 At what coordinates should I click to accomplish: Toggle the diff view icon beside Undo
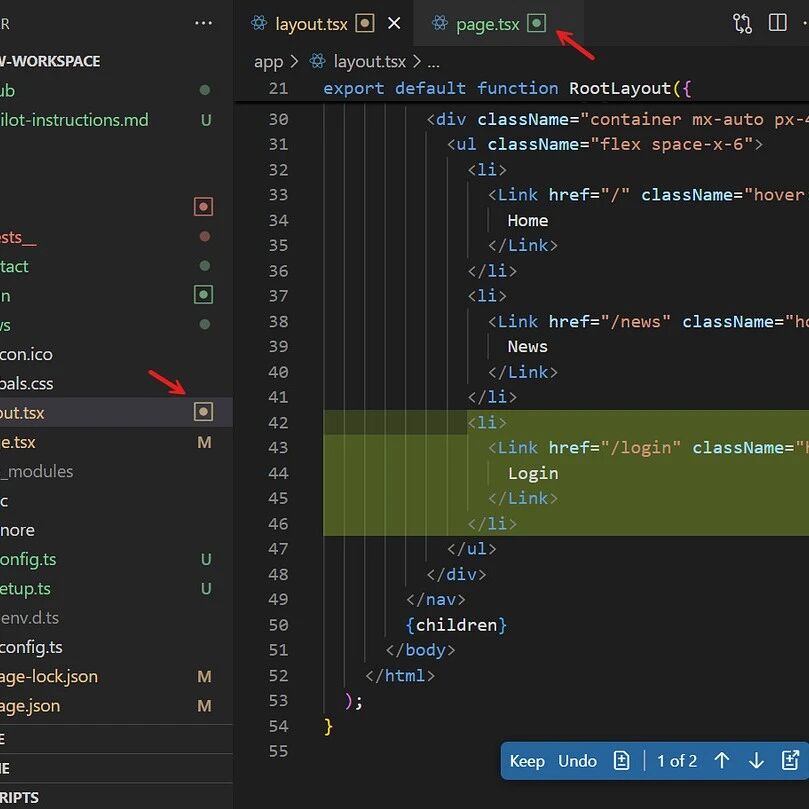point(621,761)
